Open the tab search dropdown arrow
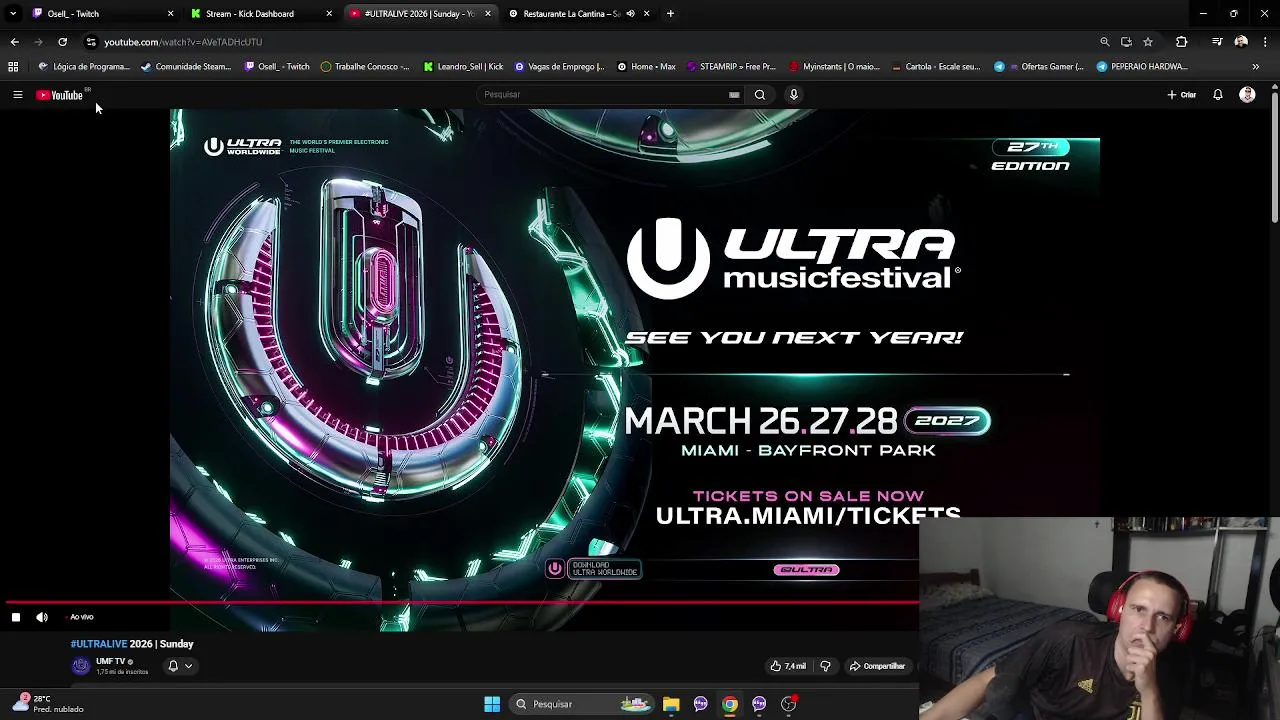The width and height of the screenshot is (1280, 720). tap(13, 14)
